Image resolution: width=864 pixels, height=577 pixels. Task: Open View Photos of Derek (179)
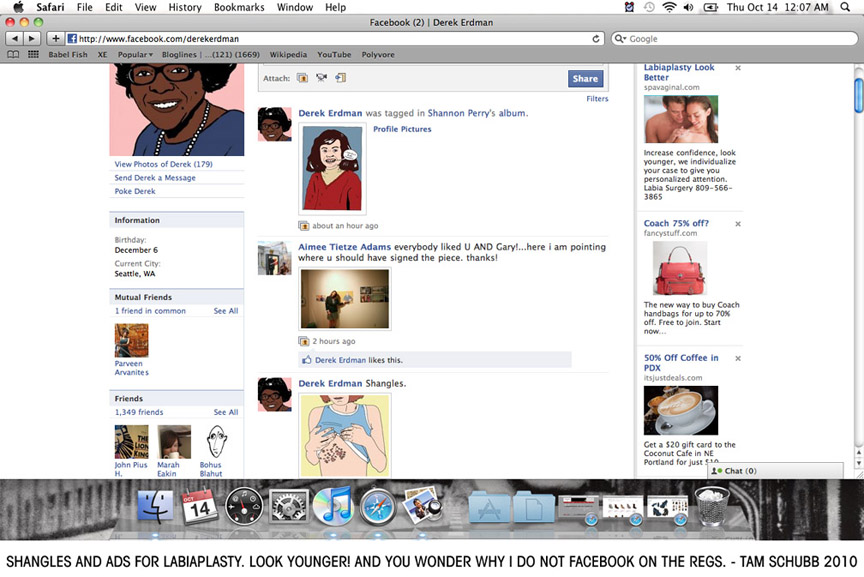point(163,164)
